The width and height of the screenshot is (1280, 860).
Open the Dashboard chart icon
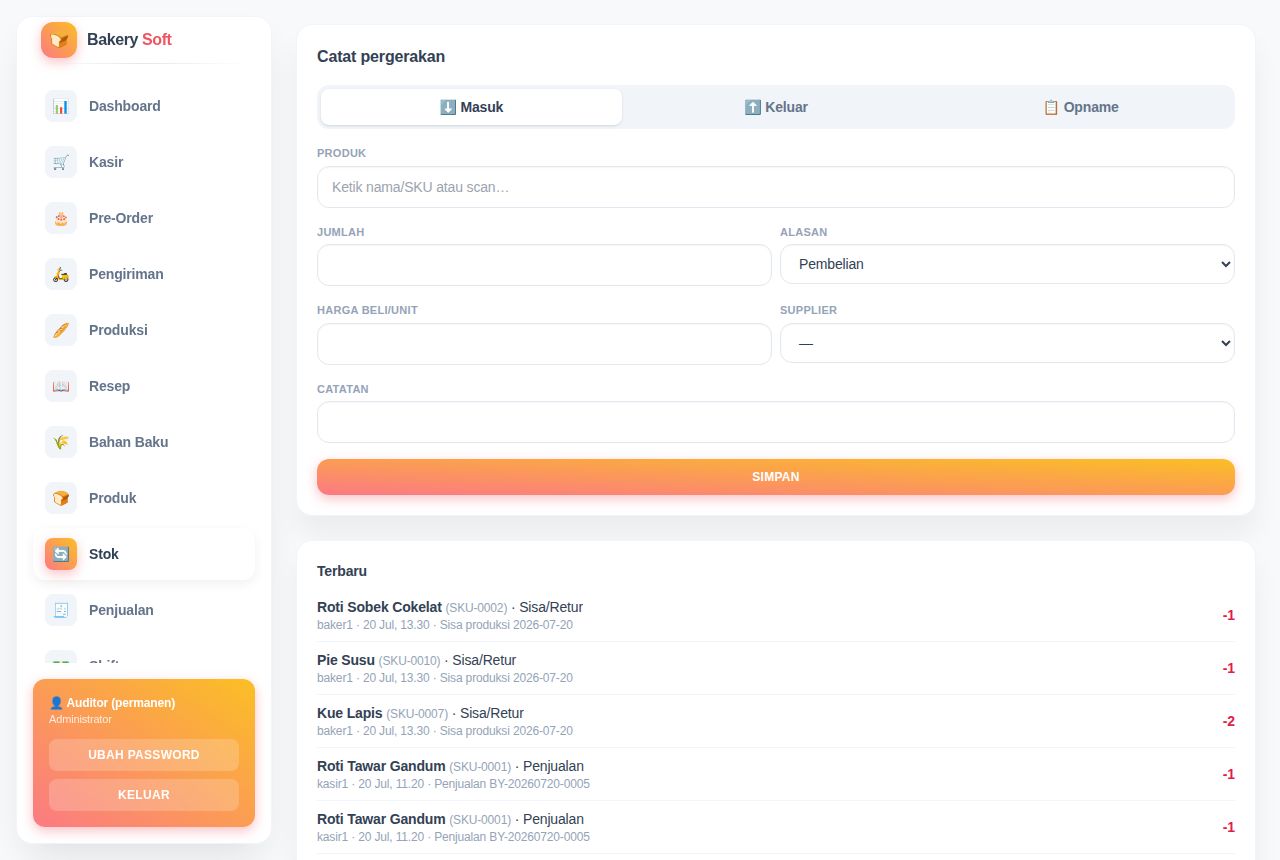point(61,106)
